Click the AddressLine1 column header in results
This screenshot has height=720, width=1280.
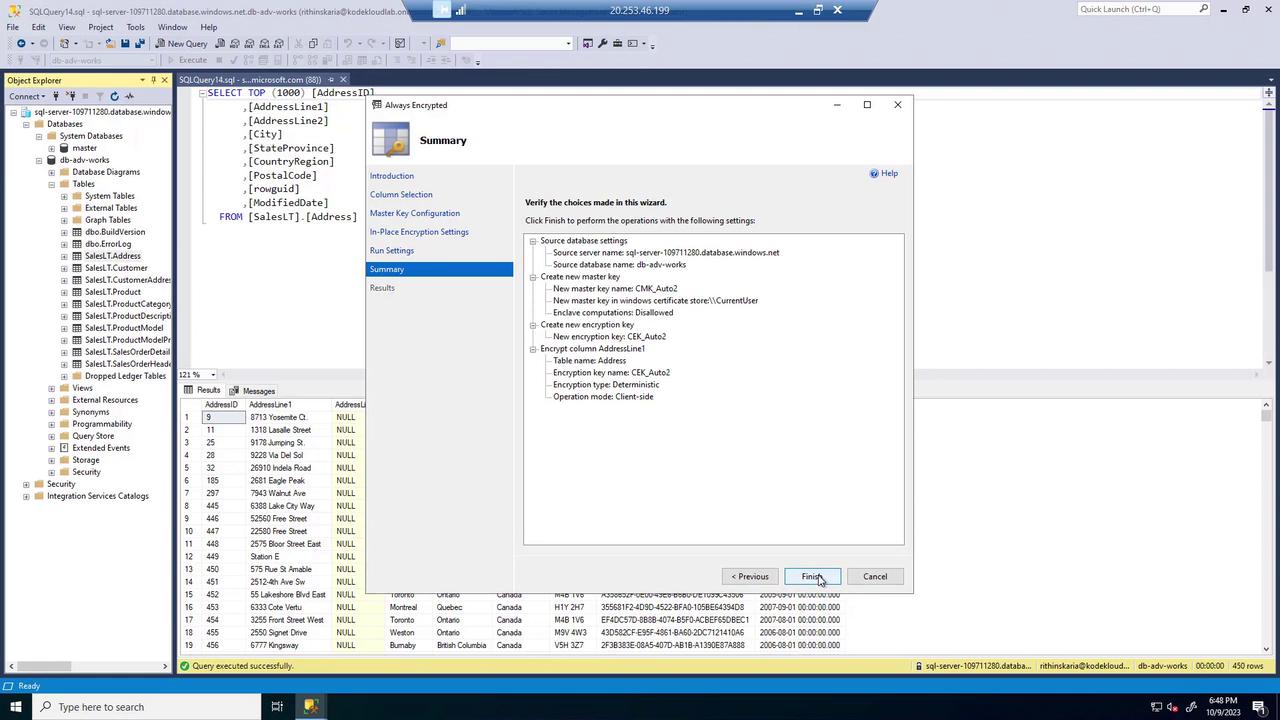pos(290,404)
